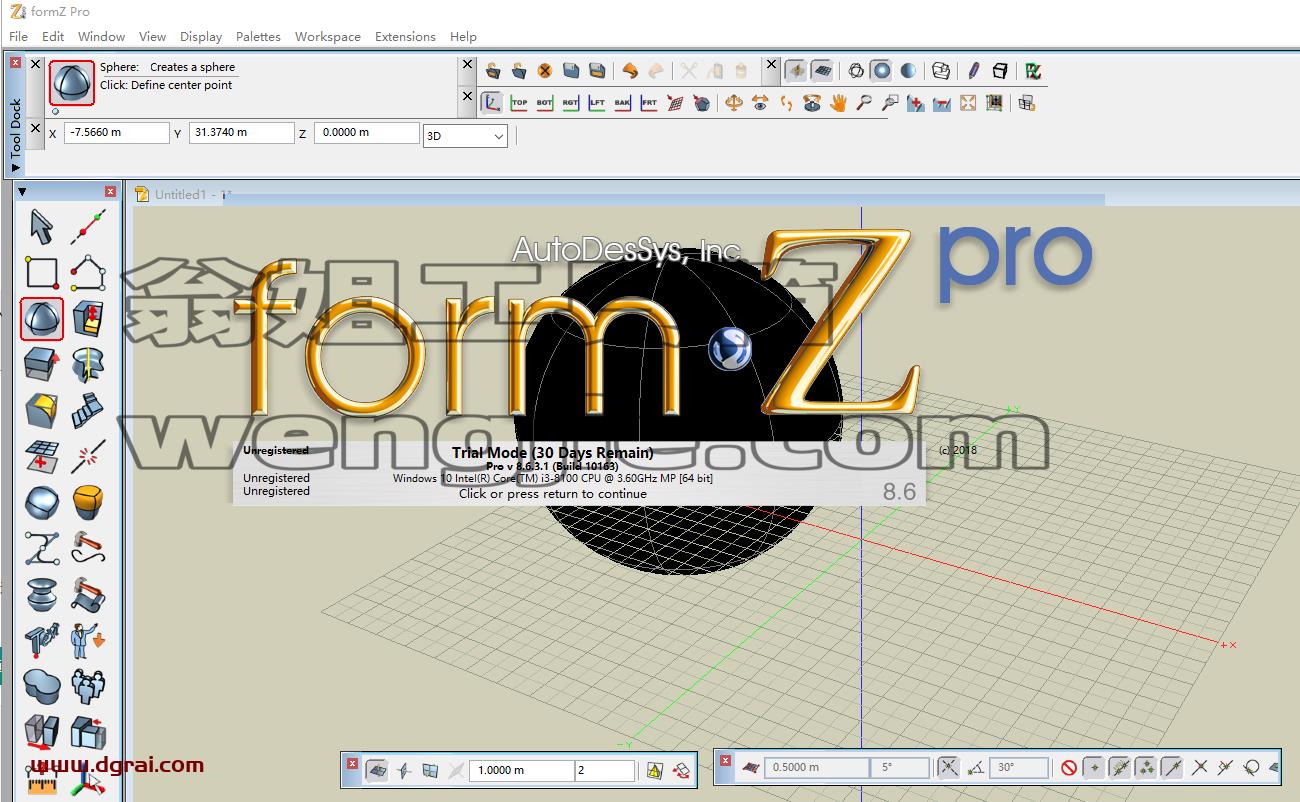Click the X coordinate input field
This screenshot has width=1300, height=802.
pyautogui.click(x=117, y=133)
